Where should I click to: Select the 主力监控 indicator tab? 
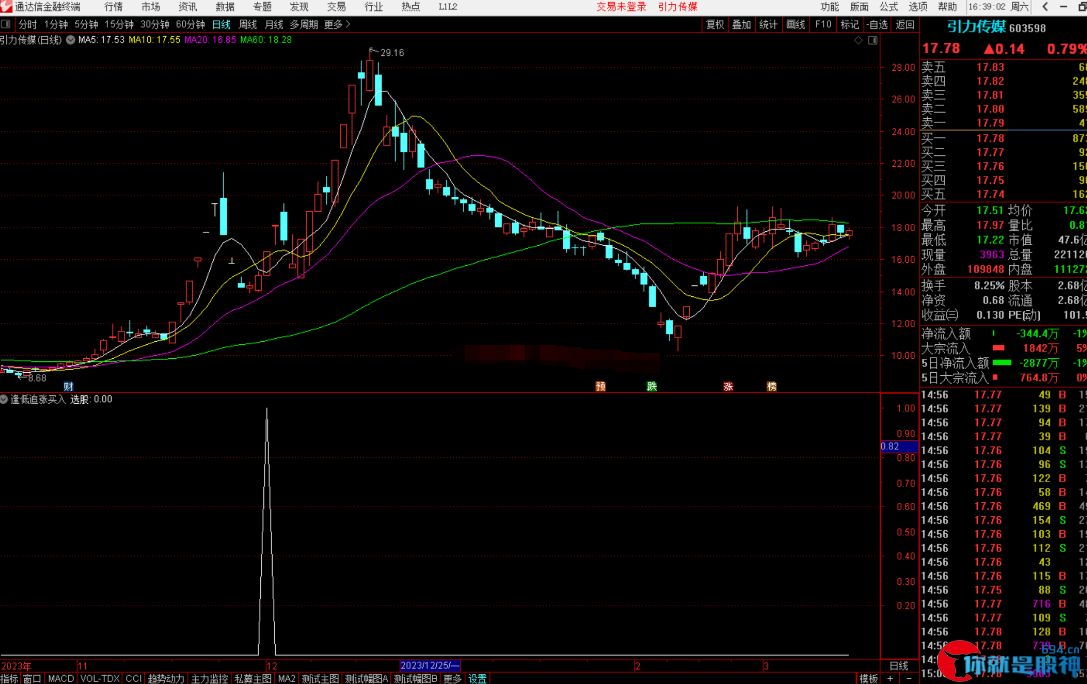(209, 678)
